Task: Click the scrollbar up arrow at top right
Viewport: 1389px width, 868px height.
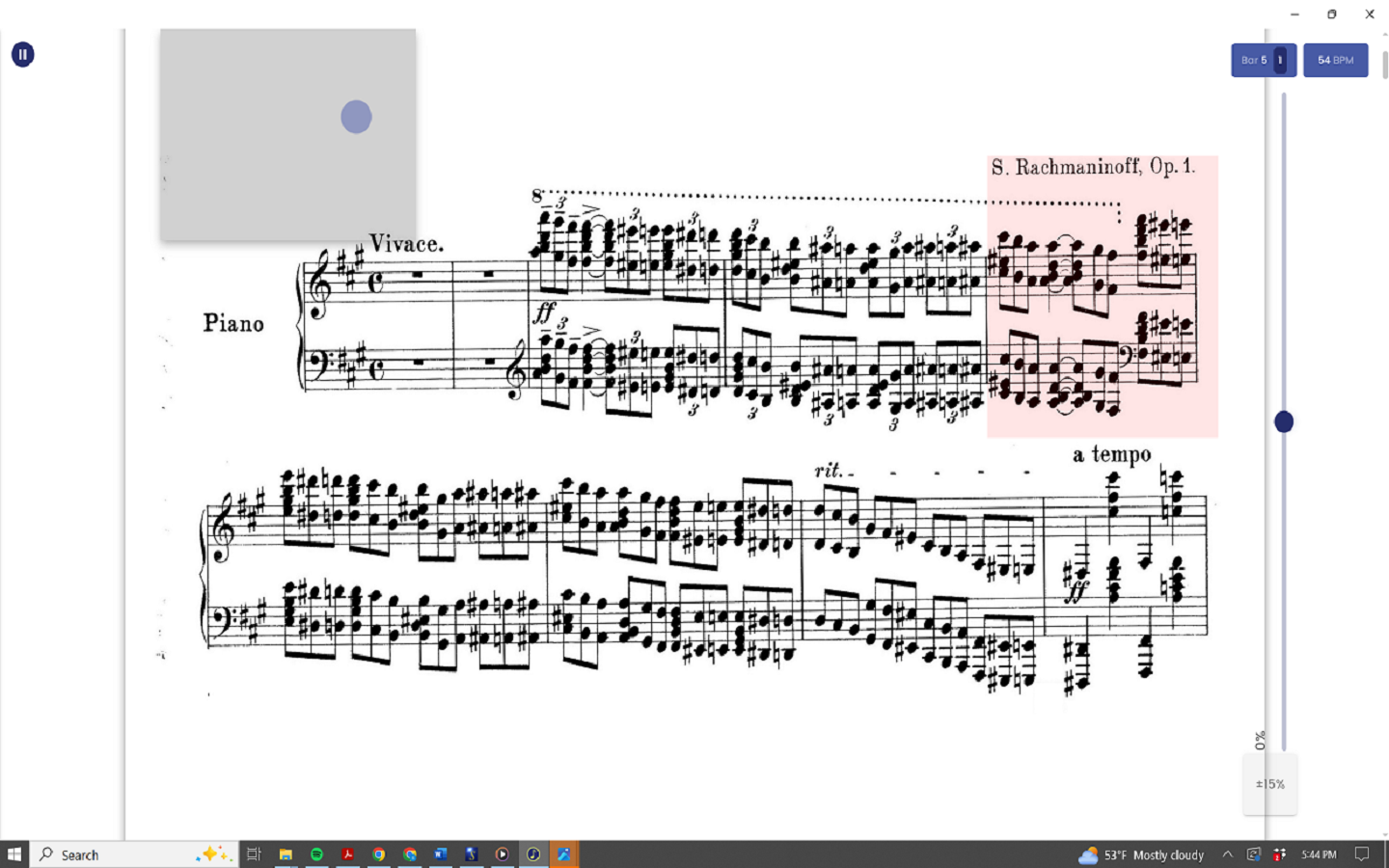Action: pyautogui.click(x=1385, y=35)
